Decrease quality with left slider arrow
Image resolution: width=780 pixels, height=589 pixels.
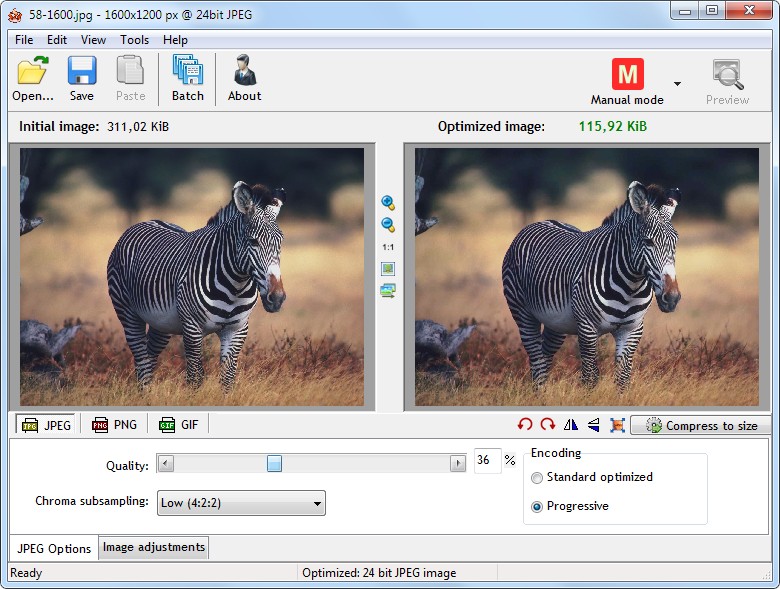click(166, 464)
